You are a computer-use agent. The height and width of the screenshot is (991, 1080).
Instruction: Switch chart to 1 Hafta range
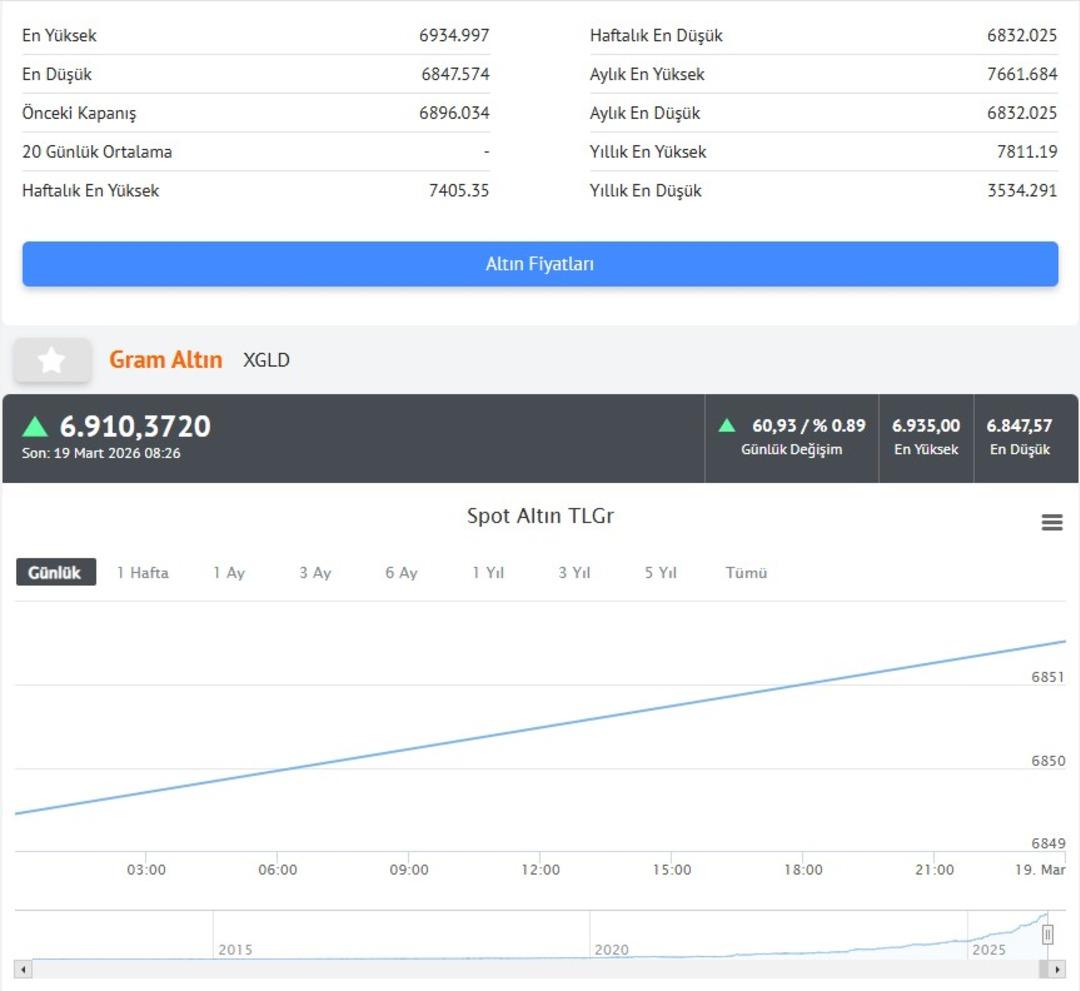click(x=143, y=573)
